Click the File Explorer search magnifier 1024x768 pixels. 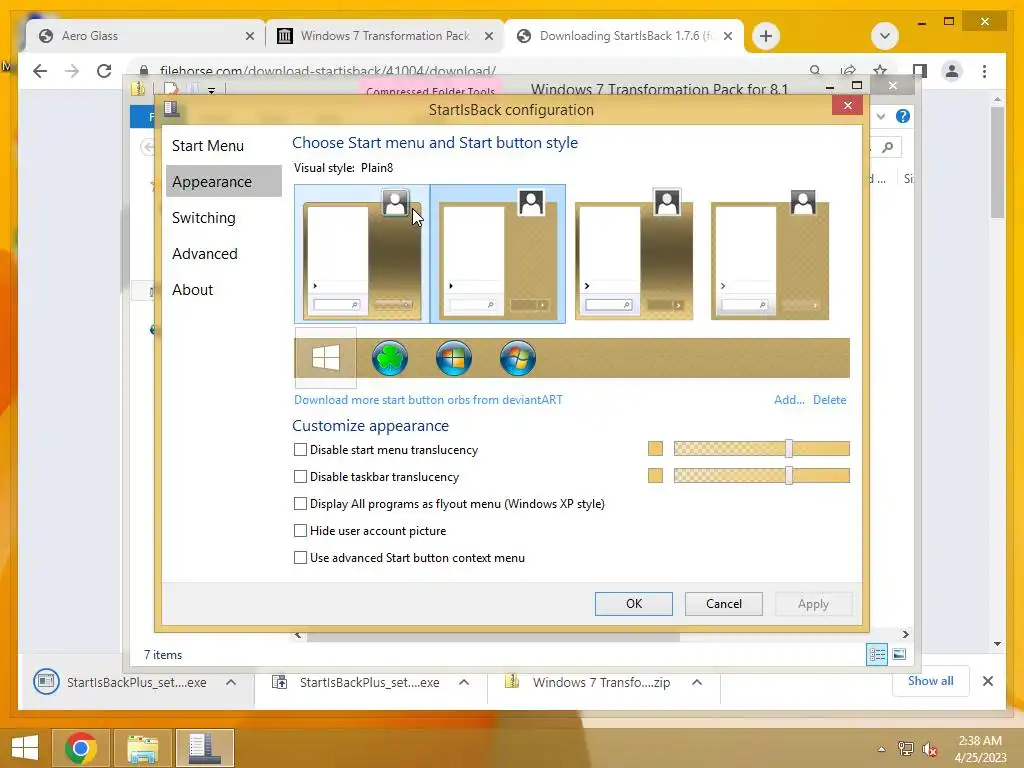click(x=888, y=147)
